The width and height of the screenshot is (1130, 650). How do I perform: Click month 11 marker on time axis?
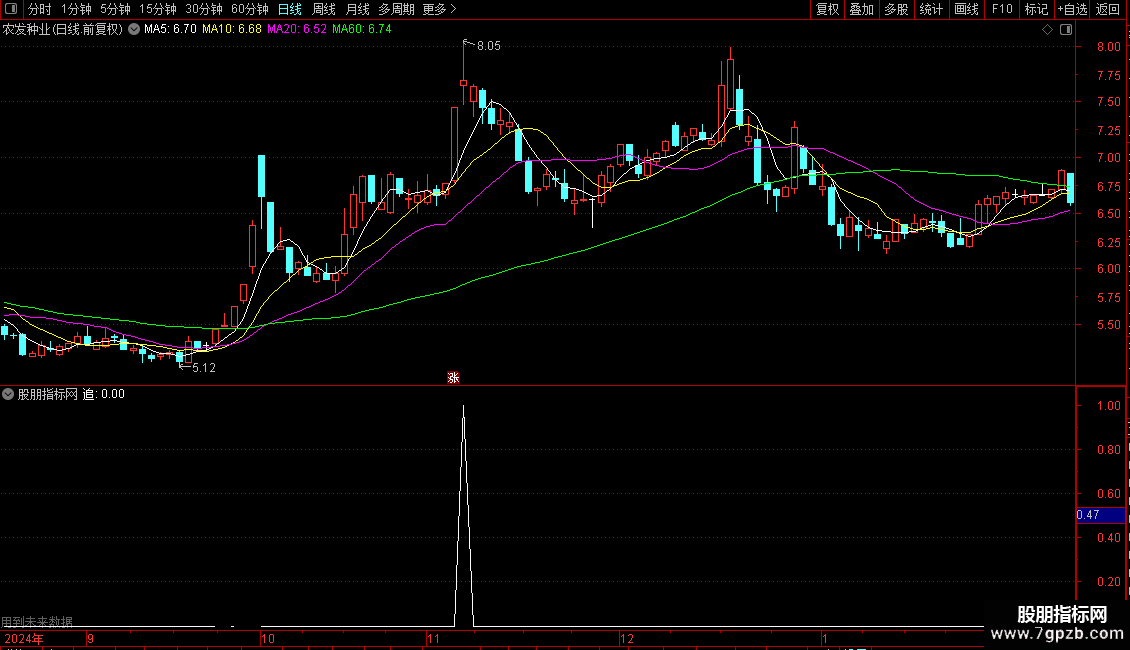pos(433,638)
